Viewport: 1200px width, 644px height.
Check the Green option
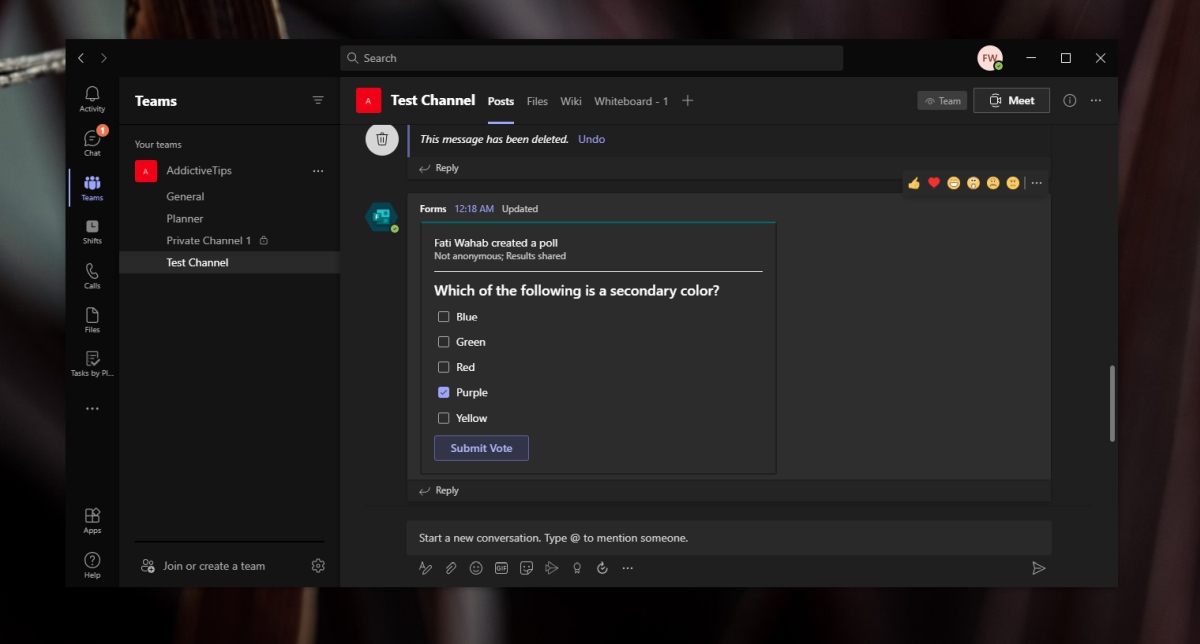[444, 342]
